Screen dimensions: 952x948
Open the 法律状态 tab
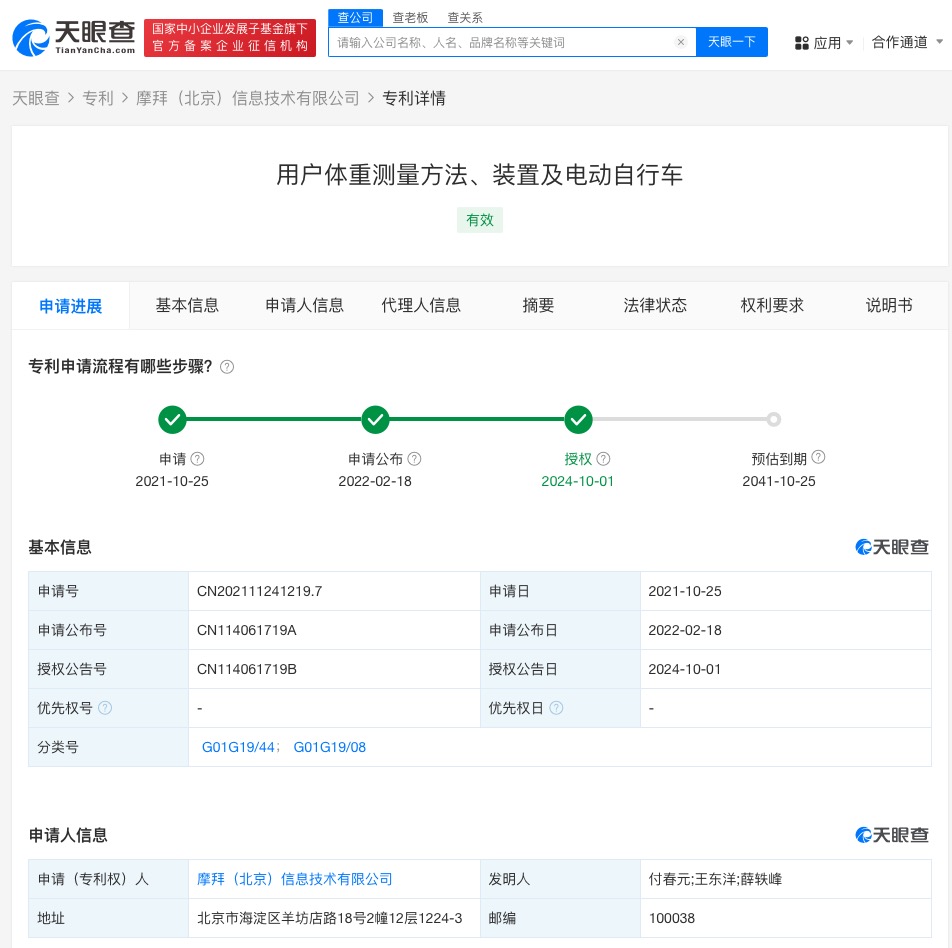[x=655, y=306]
